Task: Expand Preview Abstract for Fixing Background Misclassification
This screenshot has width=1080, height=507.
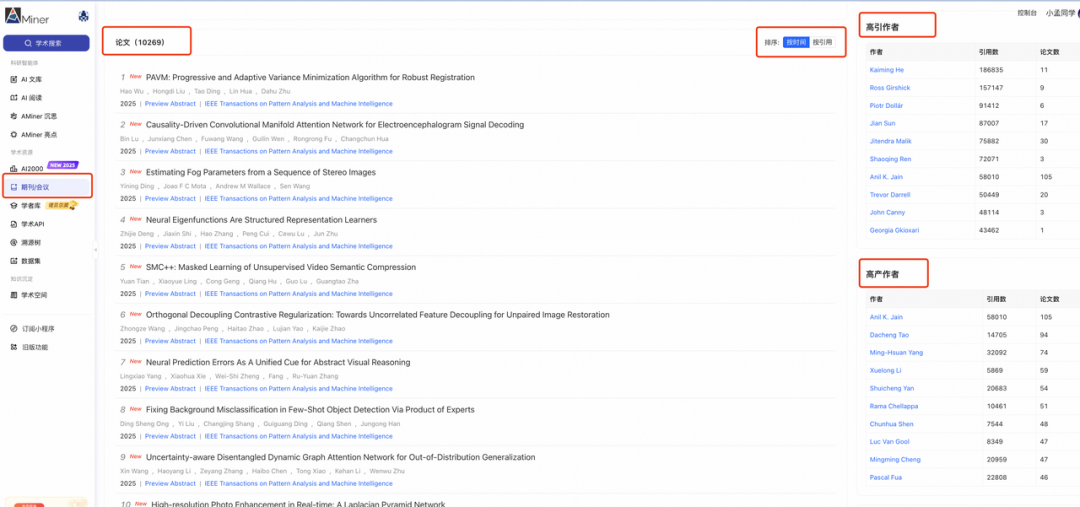Action: point(170,437)
